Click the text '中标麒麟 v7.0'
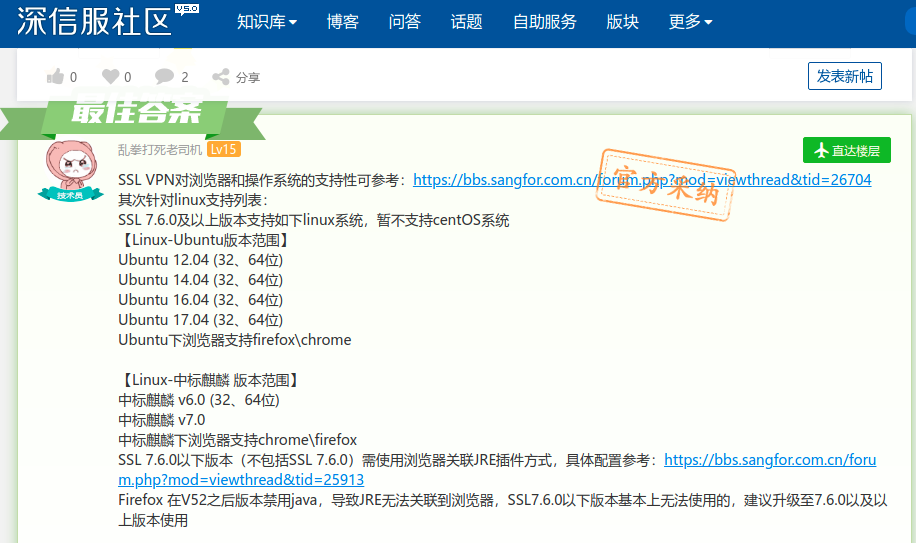The image size is (916, 543). tap(162, 420)
